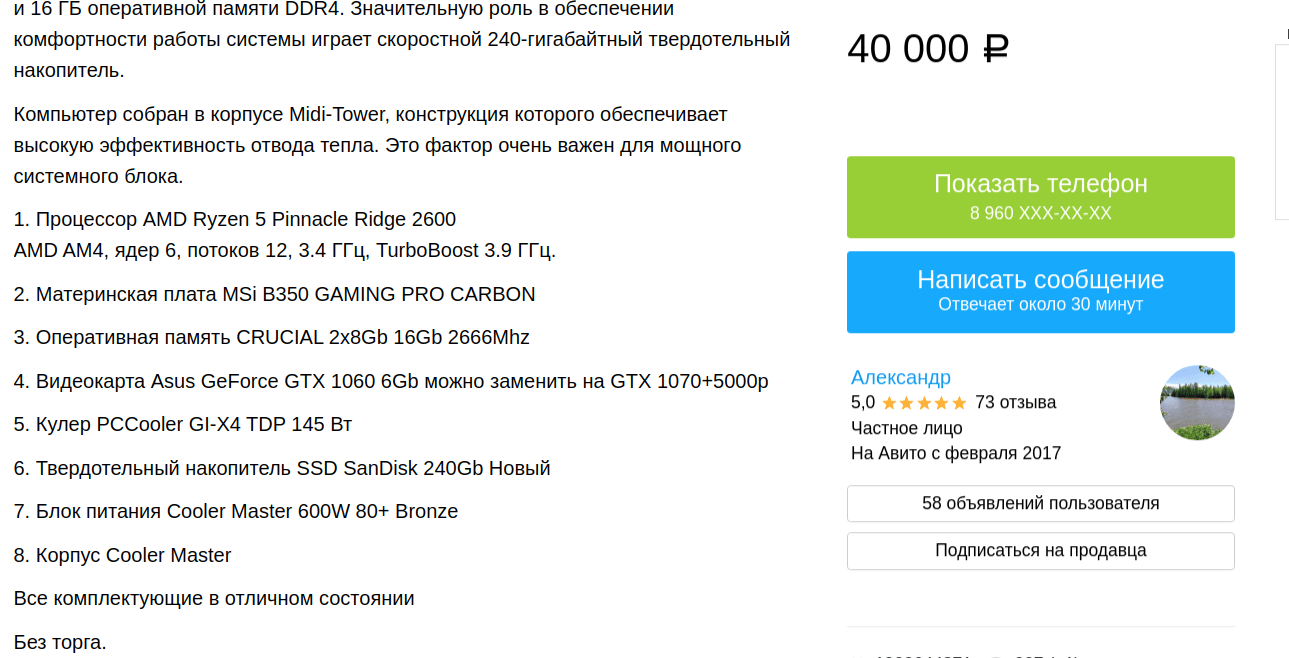Click the "Процессор AMD Ryzen 5" line
This screenshot has height=658, width=1289.
[235, 219]
